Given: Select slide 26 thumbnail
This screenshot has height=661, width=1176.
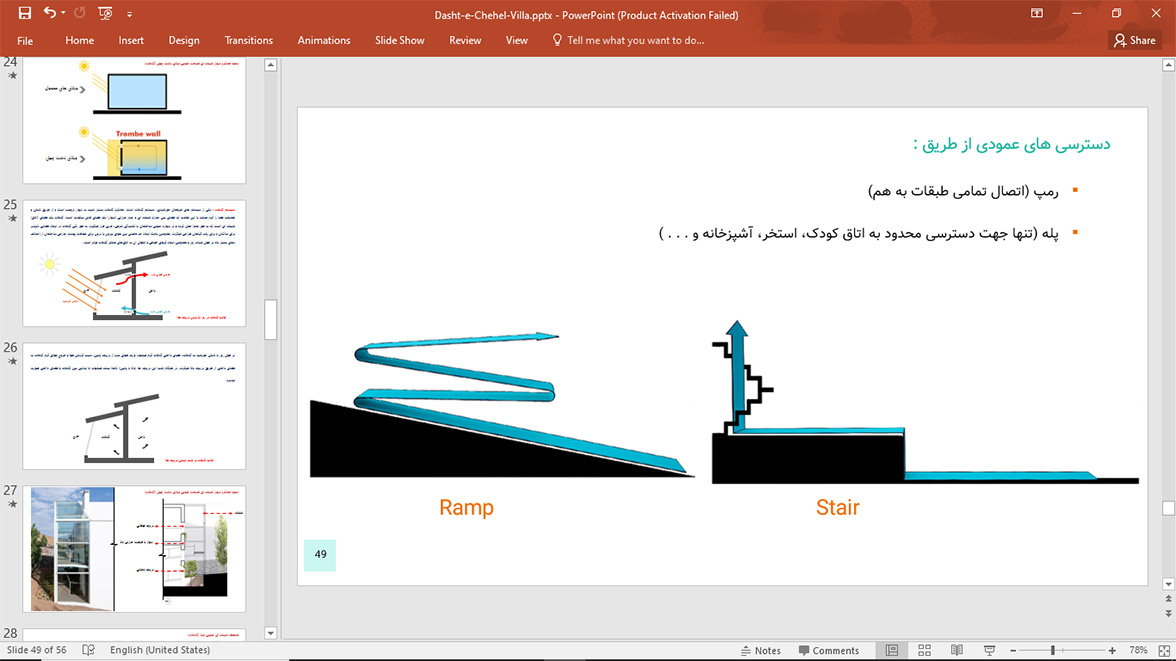Looking at the screenshot, I should click(x=134, y=406).
